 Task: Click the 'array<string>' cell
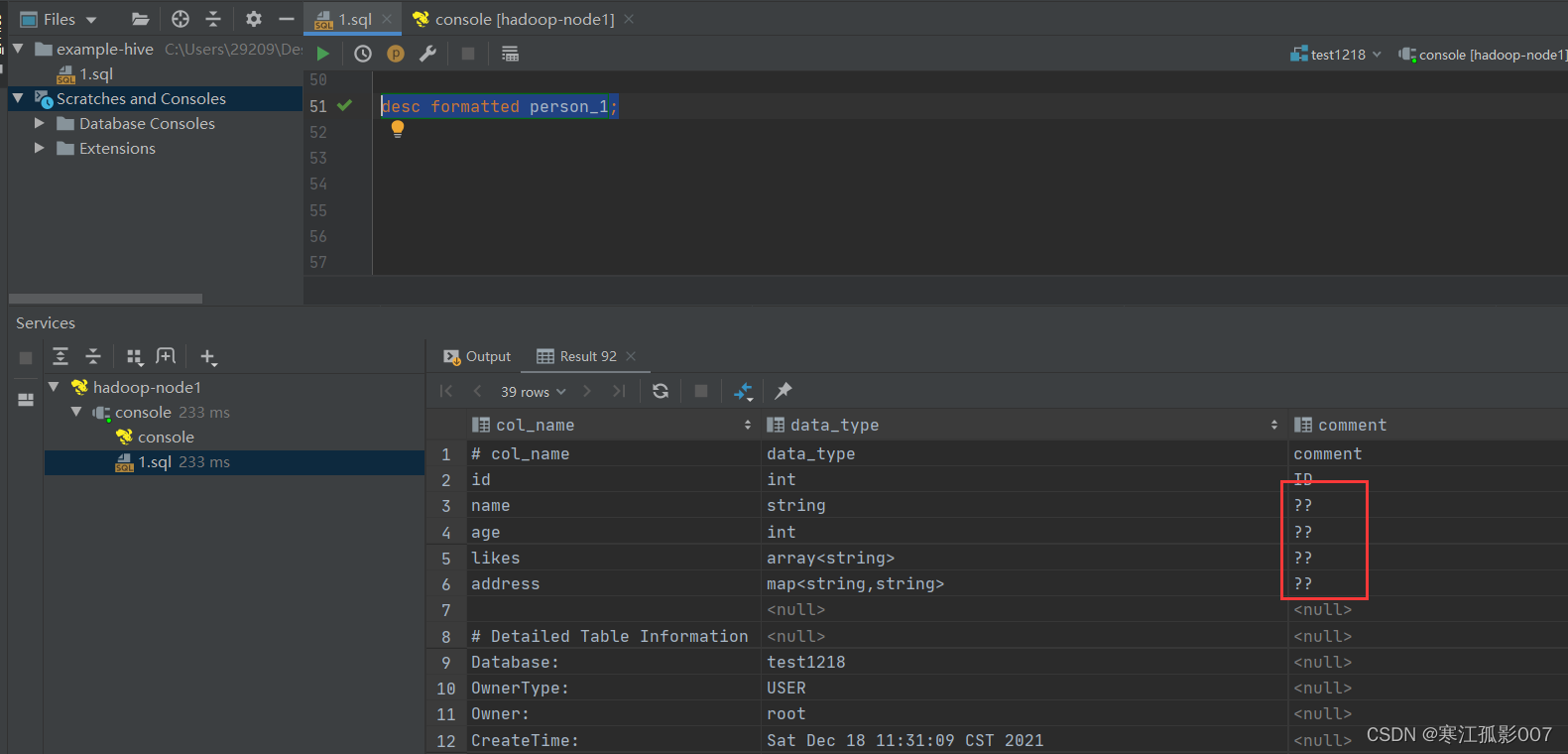[1024, 558]
